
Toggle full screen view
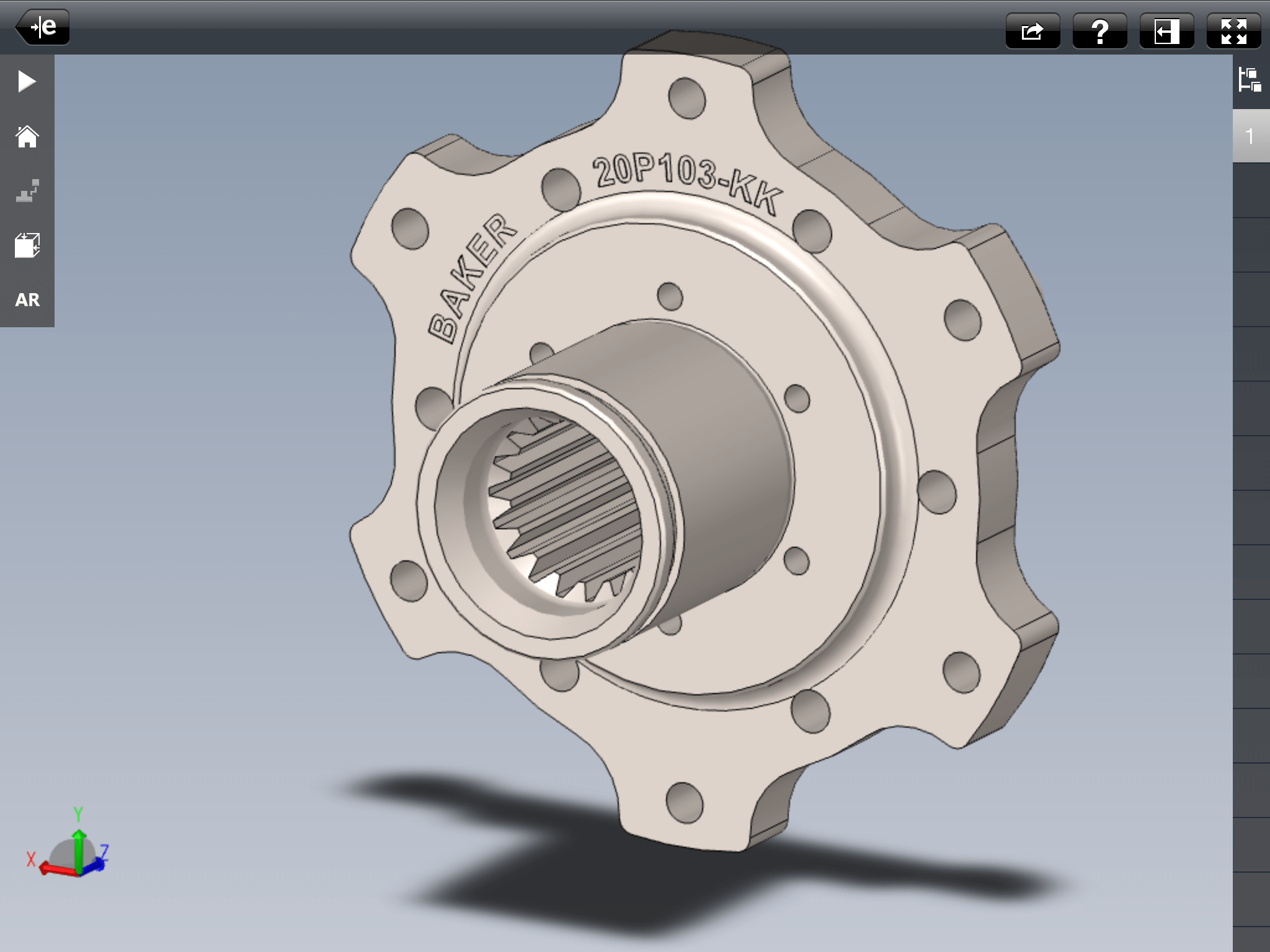[1233, 31]
